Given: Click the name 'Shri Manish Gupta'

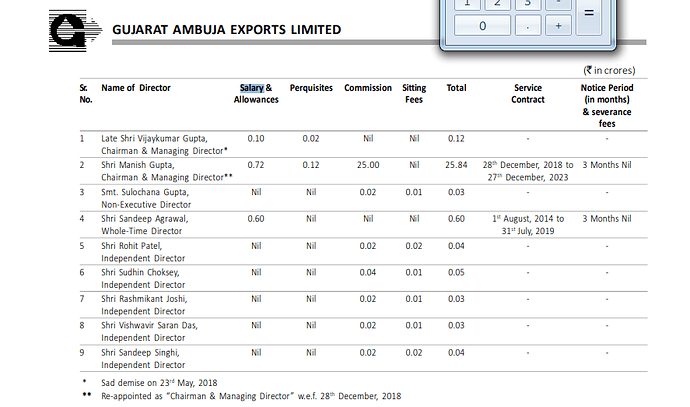Looking at the screenshot, I should pos(138,165).
